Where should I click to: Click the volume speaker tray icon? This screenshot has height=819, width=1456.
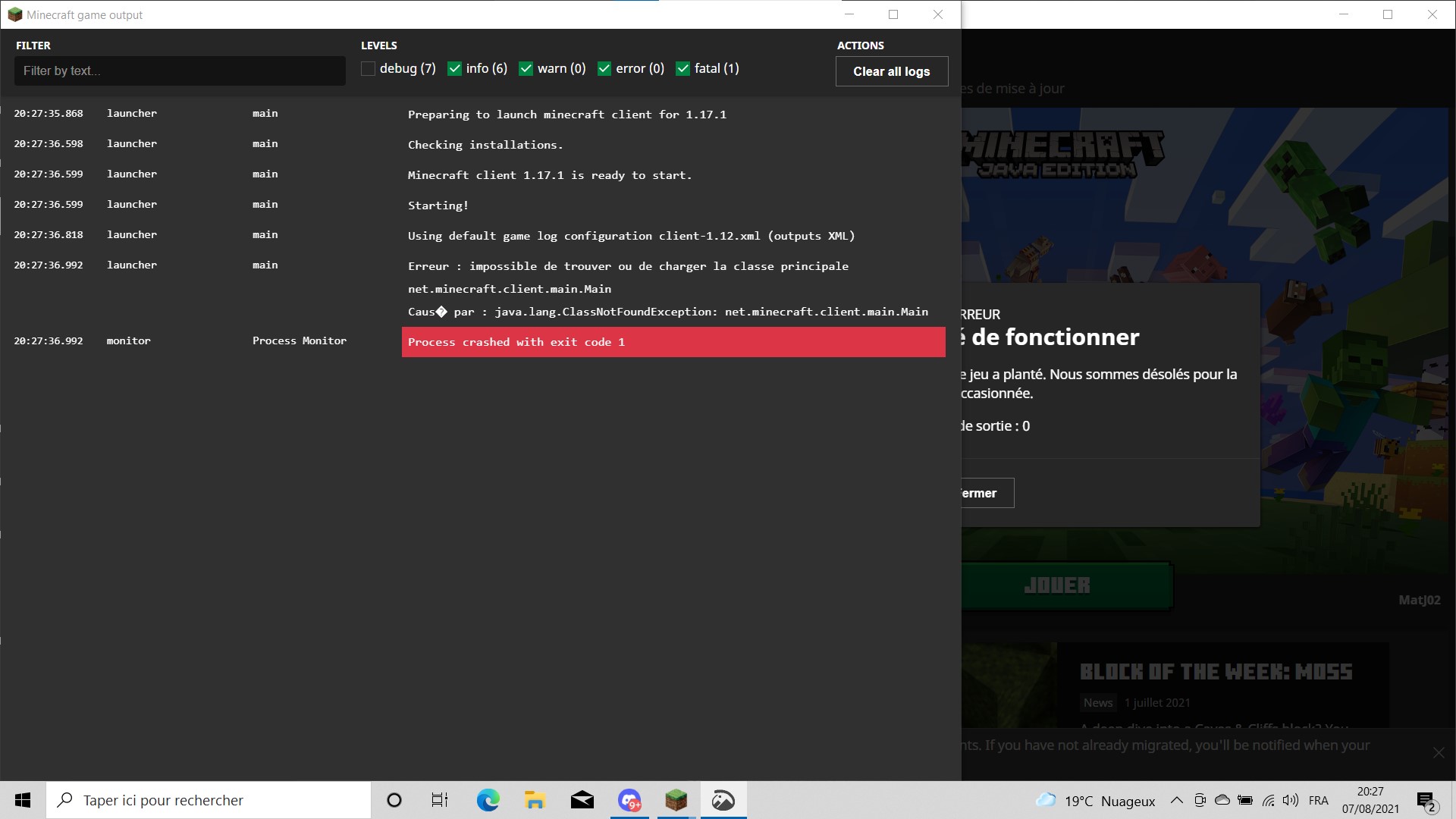tap(1290, 800)
